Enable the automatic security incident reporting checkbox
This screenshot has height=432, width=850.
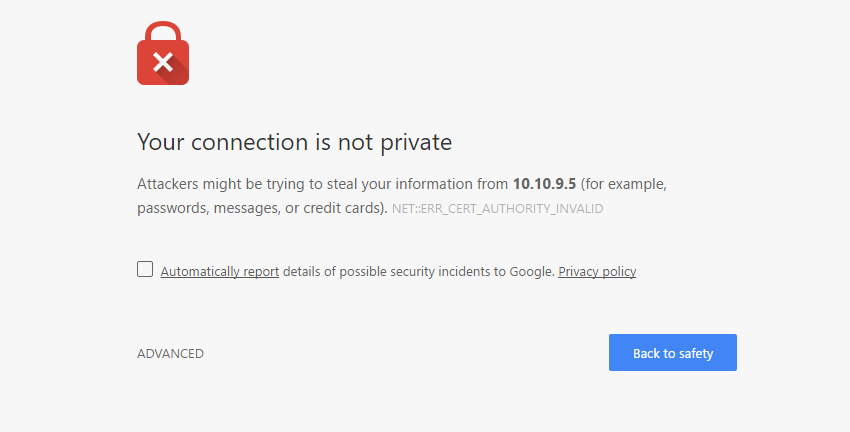[145, 269]
